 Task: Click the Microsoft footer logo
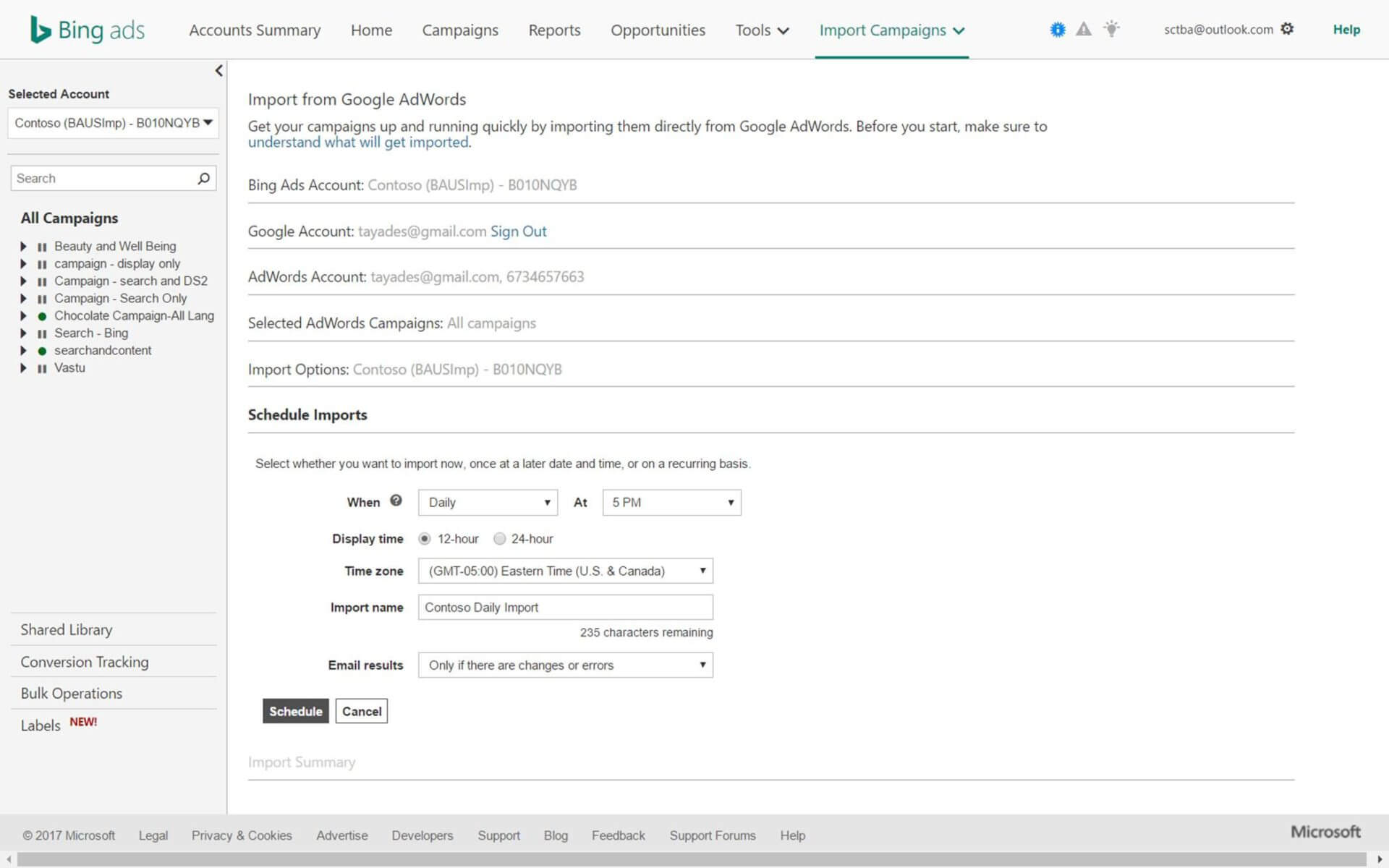pos(1325,832)
